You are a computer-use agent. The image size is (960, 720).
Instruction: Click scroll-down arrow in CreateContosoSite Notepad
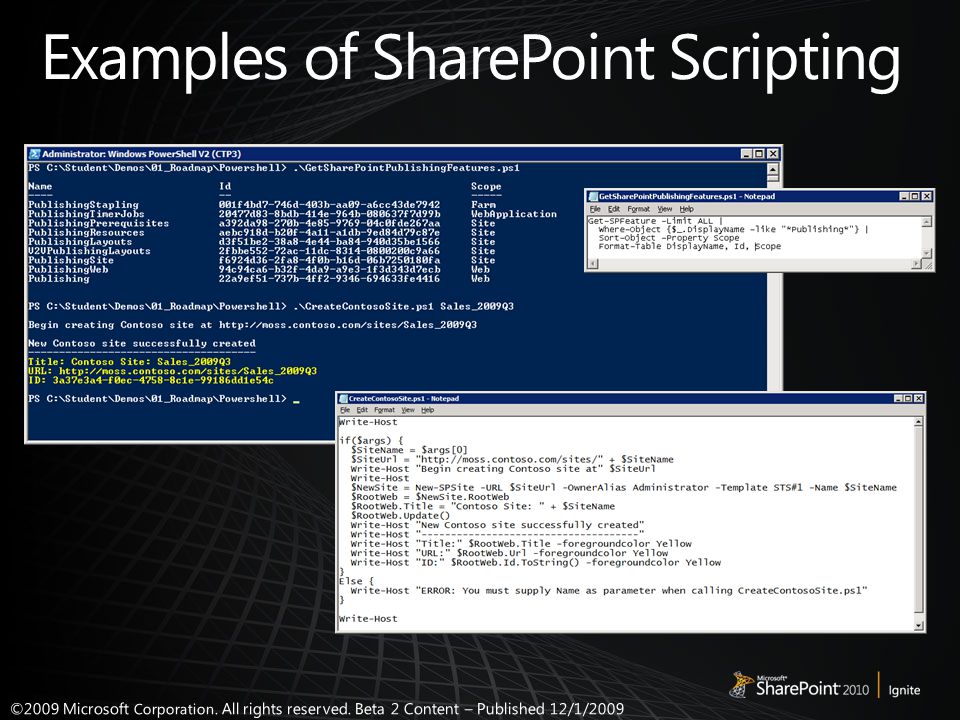(918, 625)
